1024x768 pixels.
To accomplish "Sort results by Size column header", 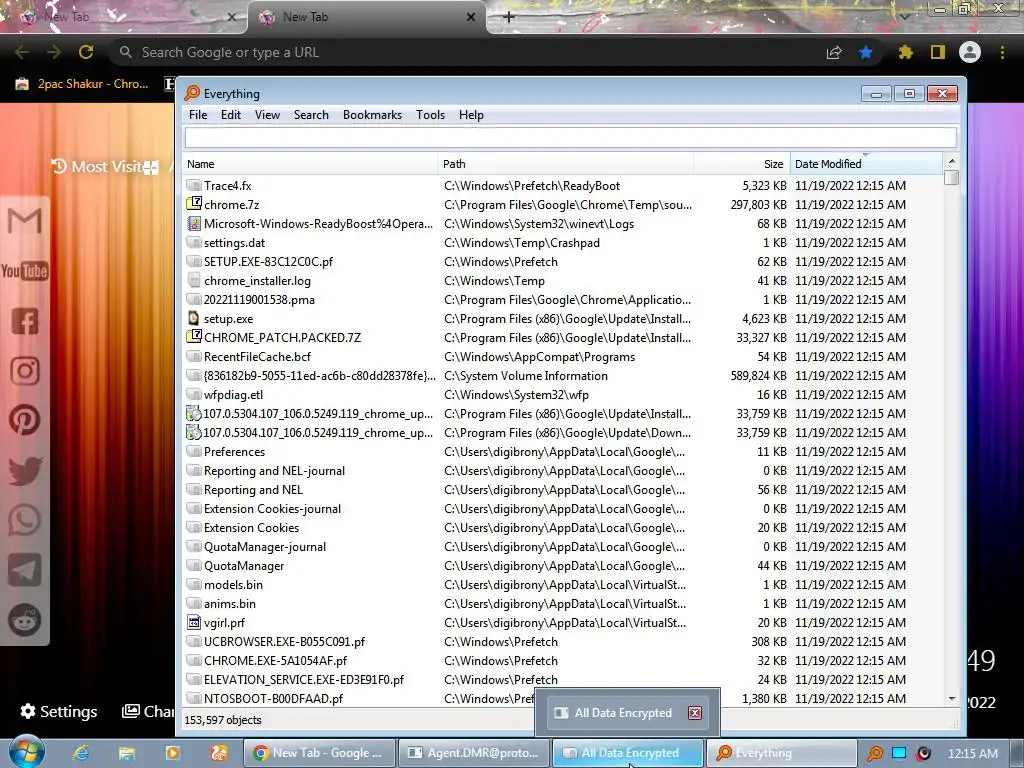I will pos(741,164).
